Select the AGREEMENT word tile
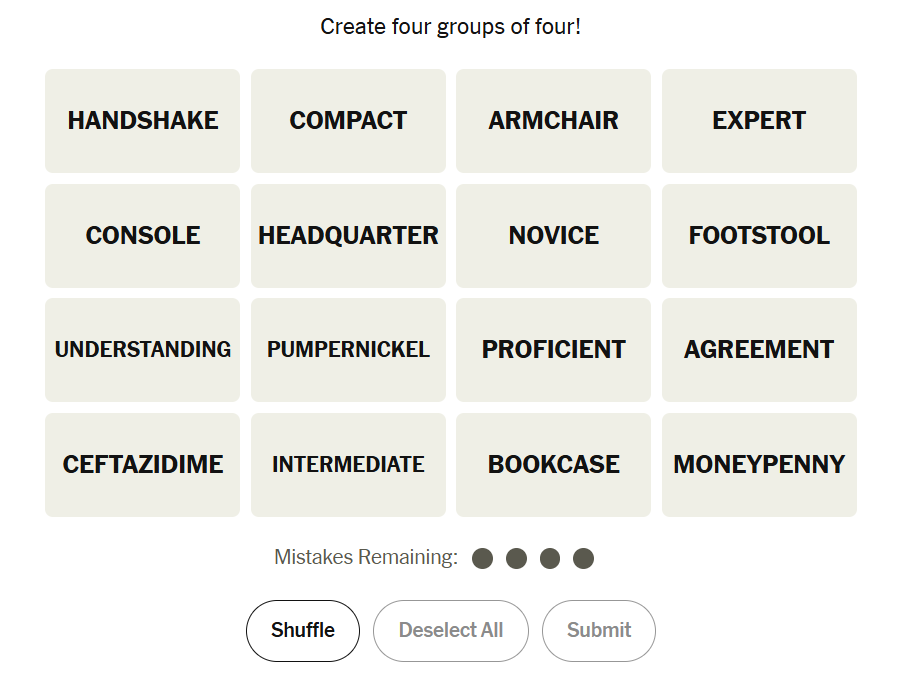This screenshot has height=679, width=898. tap(759, 350)
